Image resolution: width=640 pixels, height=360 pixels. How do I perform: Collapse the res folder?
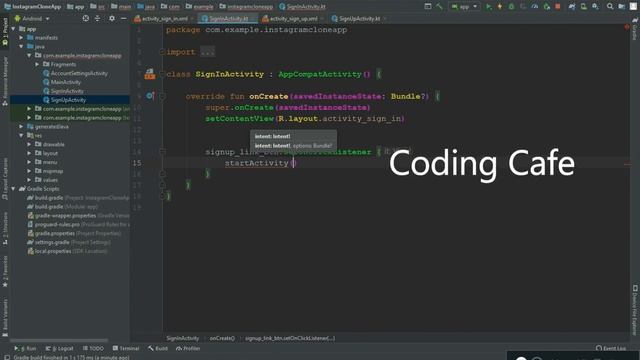22,136
